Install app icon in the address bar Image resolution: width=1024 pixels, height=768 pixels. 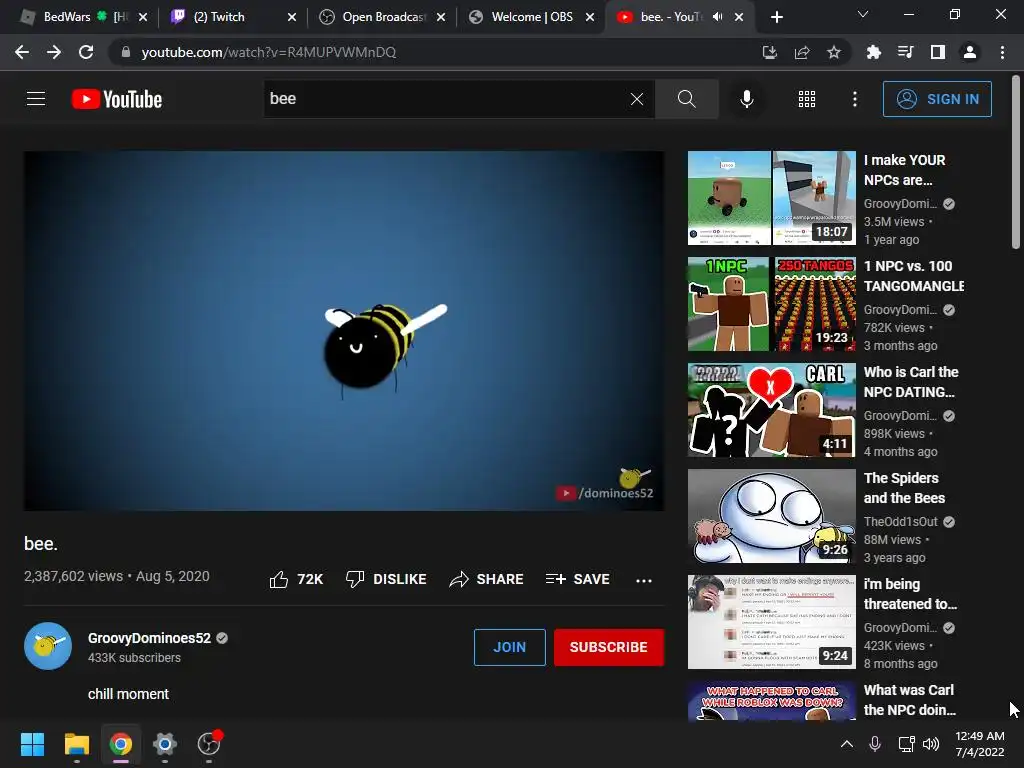pos(770,52)
